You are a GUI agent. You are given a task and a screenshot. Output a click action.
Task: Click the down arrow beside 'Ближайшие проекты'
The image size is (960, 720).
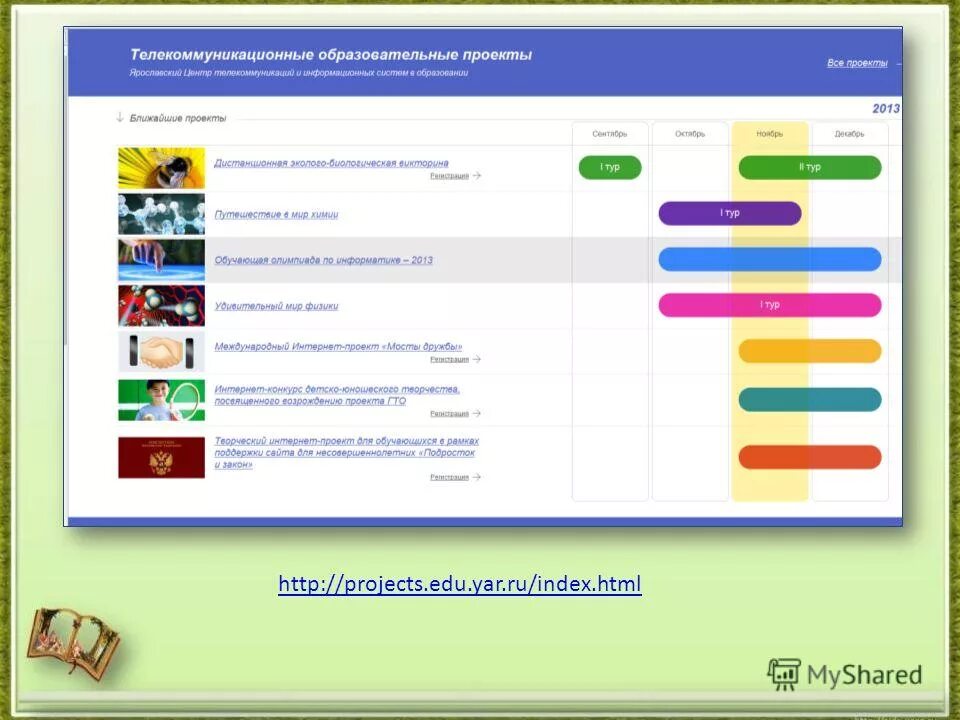pos(120,117)
